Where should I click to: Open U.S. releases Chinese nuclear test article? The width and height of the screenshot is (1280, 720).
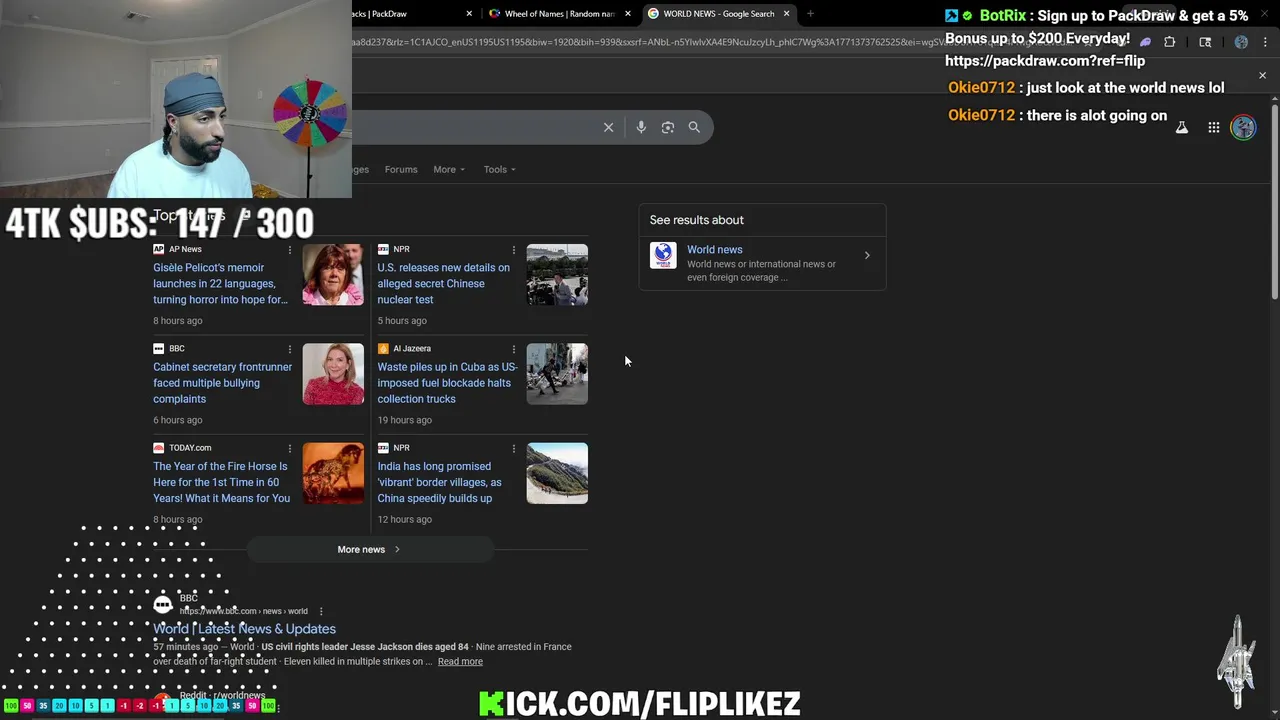coord(443,283)
